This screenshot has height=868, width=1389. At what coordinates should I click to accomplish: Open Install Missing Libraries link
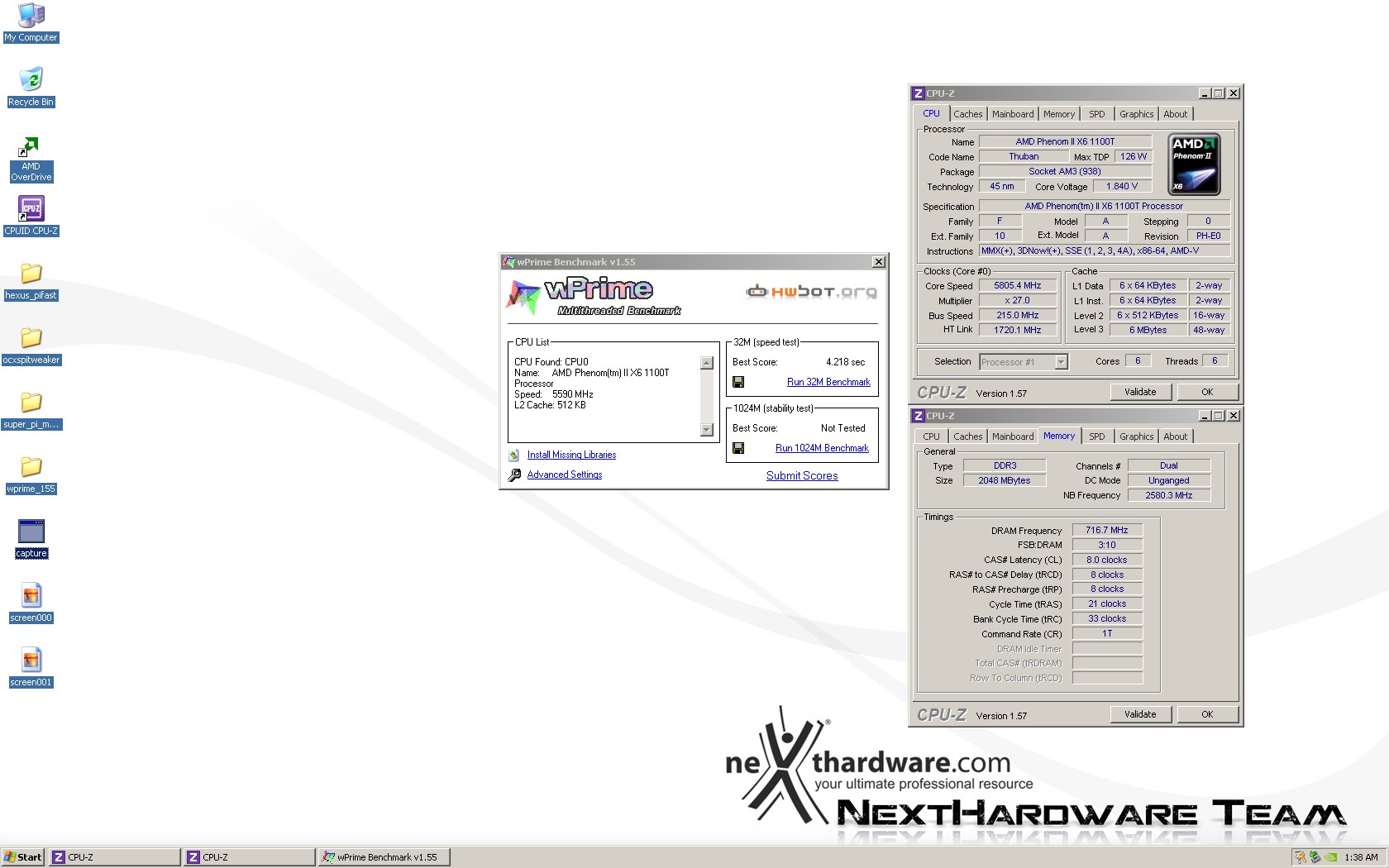click(x=571, y=455)
